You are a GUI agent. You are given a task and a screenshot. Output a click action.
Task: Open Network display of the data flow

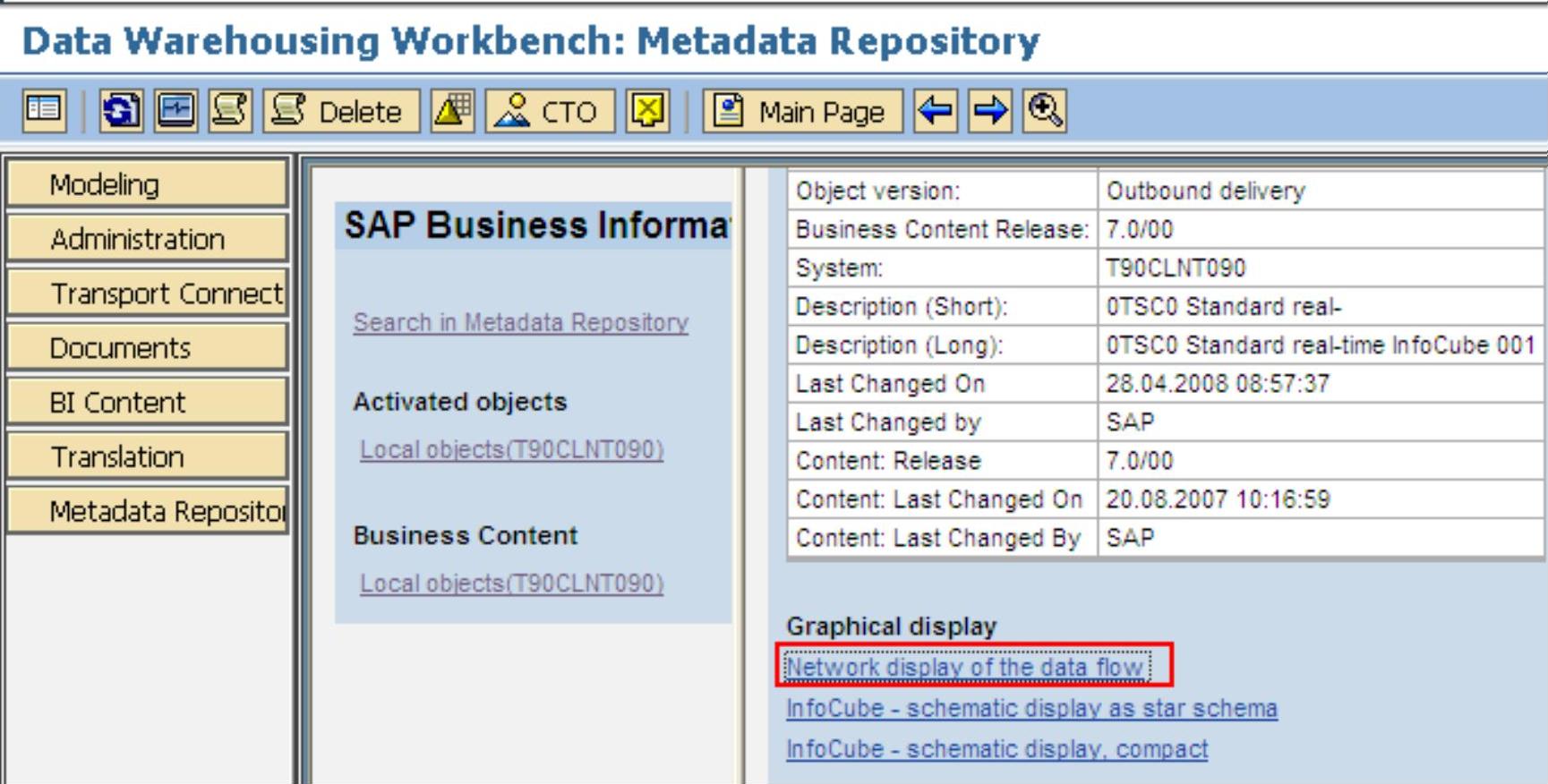[x=966, y=667]
